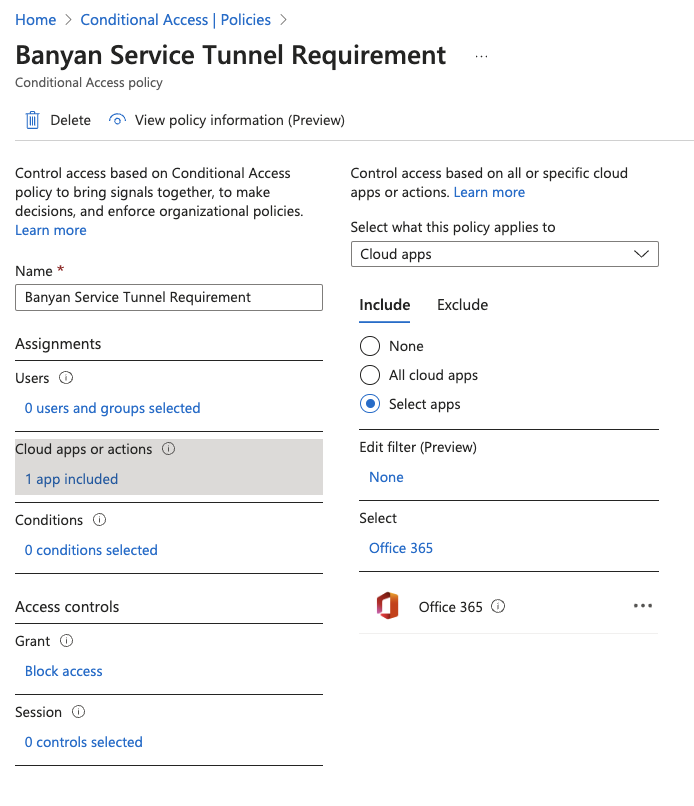Go to Conditional Access Policies breadcrumb
The height and width of the screenshot is (806, 694).
(x=175, y=20)
